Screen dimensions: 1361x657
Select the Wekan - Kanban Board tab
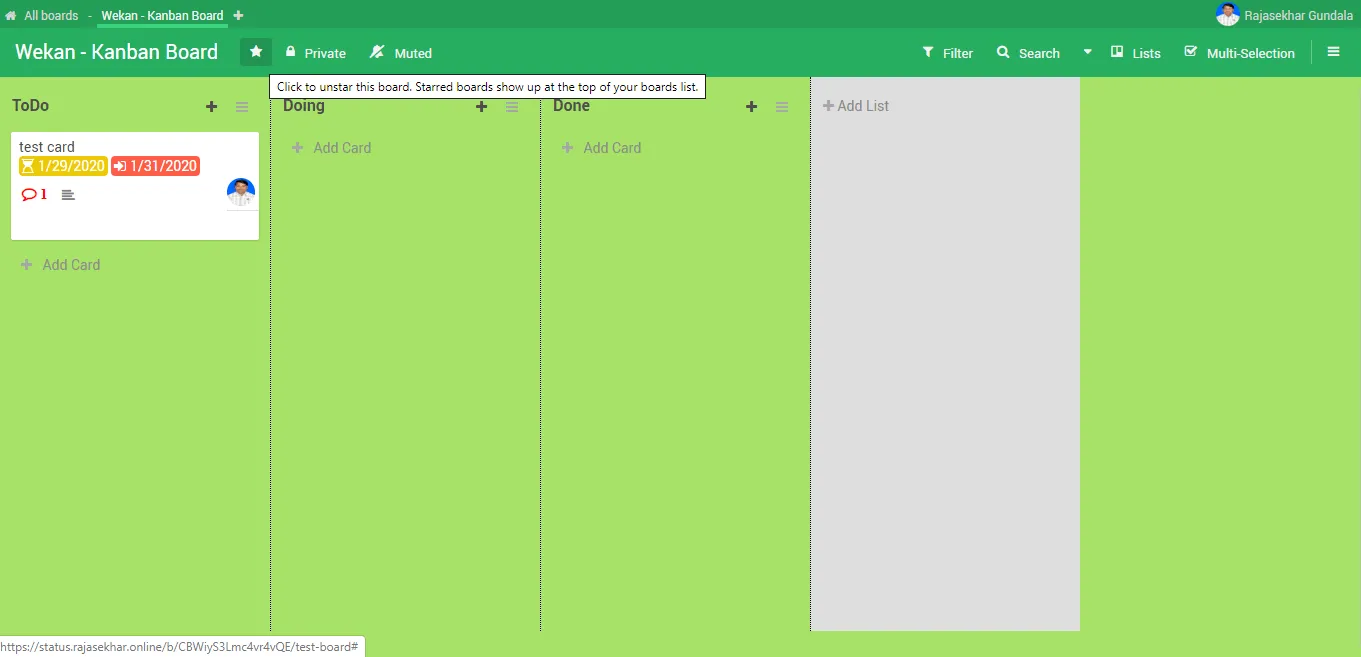162,15
